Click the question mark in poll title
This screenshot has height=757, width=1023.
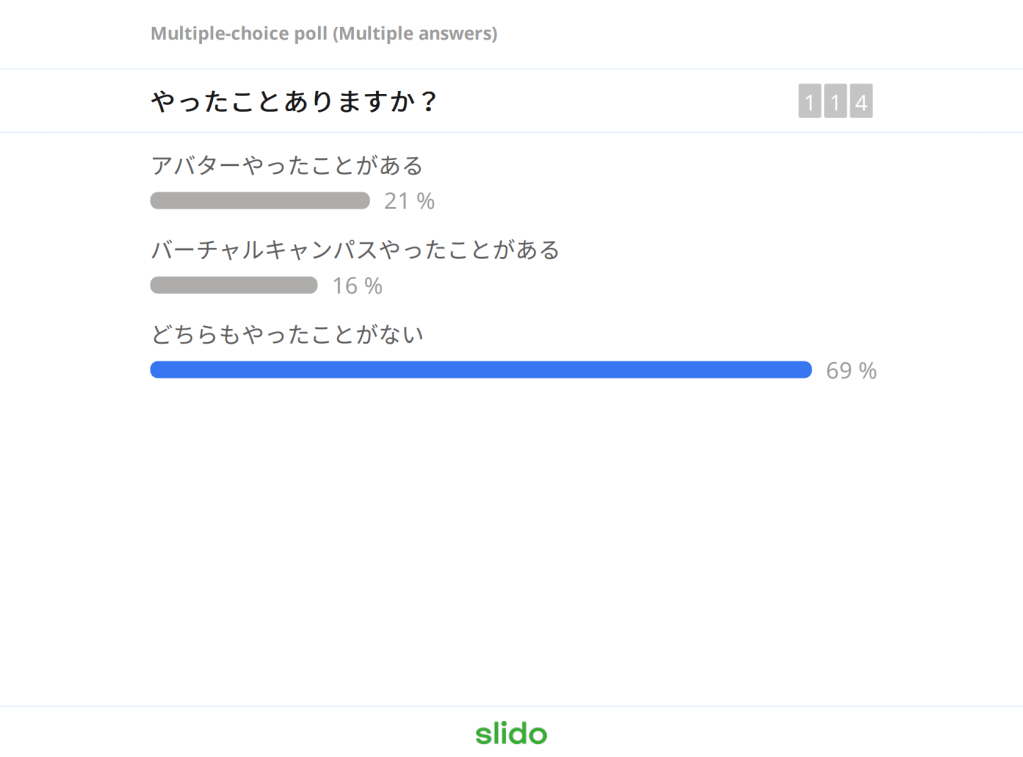click(428, 102)
